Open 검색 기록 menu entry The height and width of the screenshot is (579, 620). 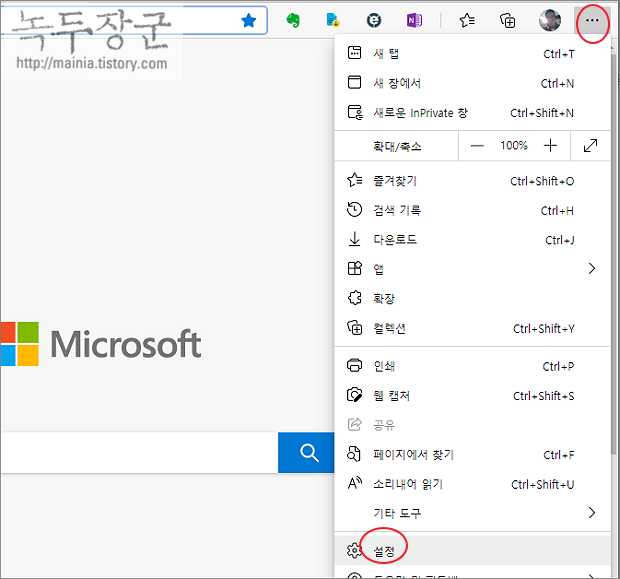coord(473,210)
